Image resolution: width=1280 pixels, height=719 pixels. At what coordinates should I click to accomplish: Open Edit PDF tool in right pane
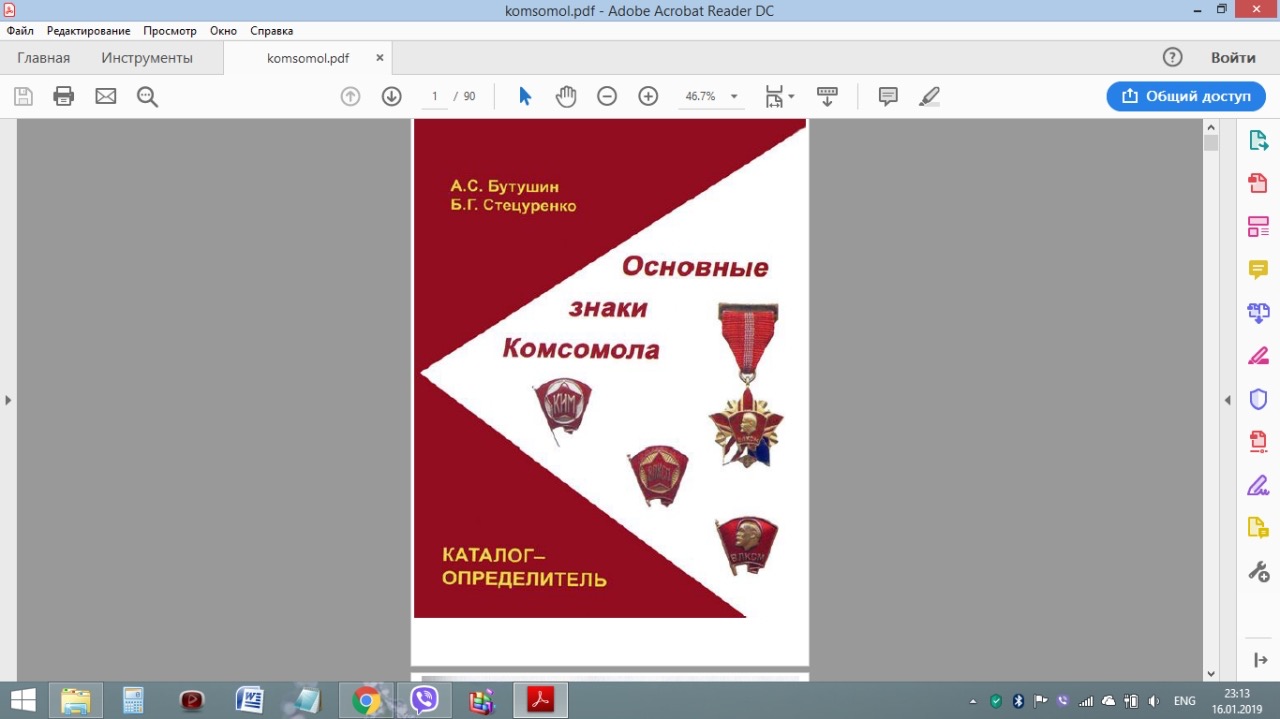(x=1258, y=227)
